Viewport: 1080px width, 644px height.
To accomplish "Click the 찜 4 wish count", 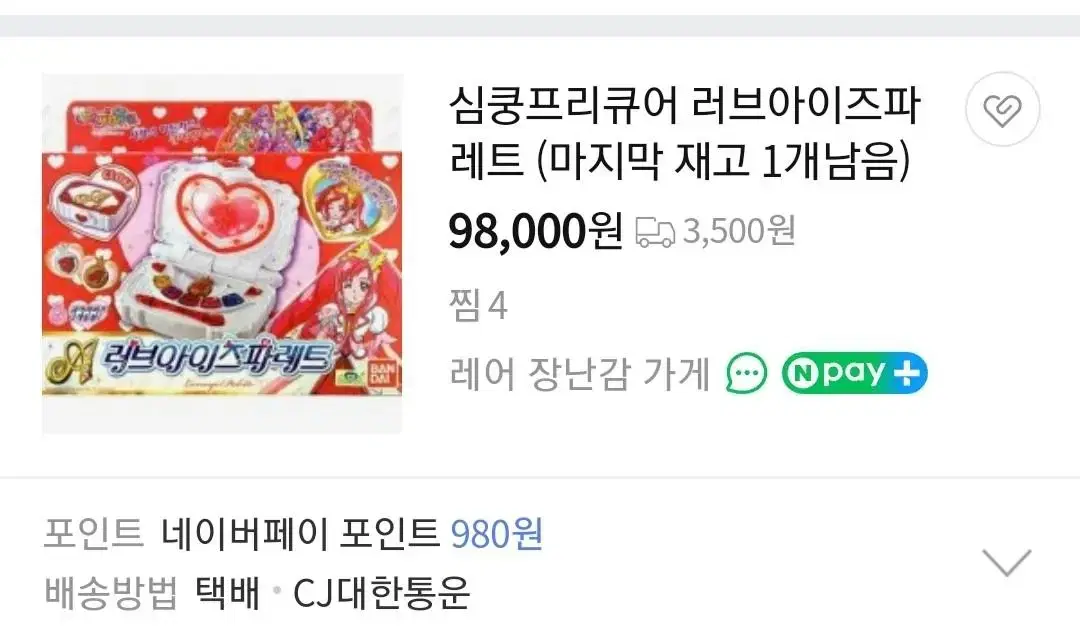I will 479,305.
